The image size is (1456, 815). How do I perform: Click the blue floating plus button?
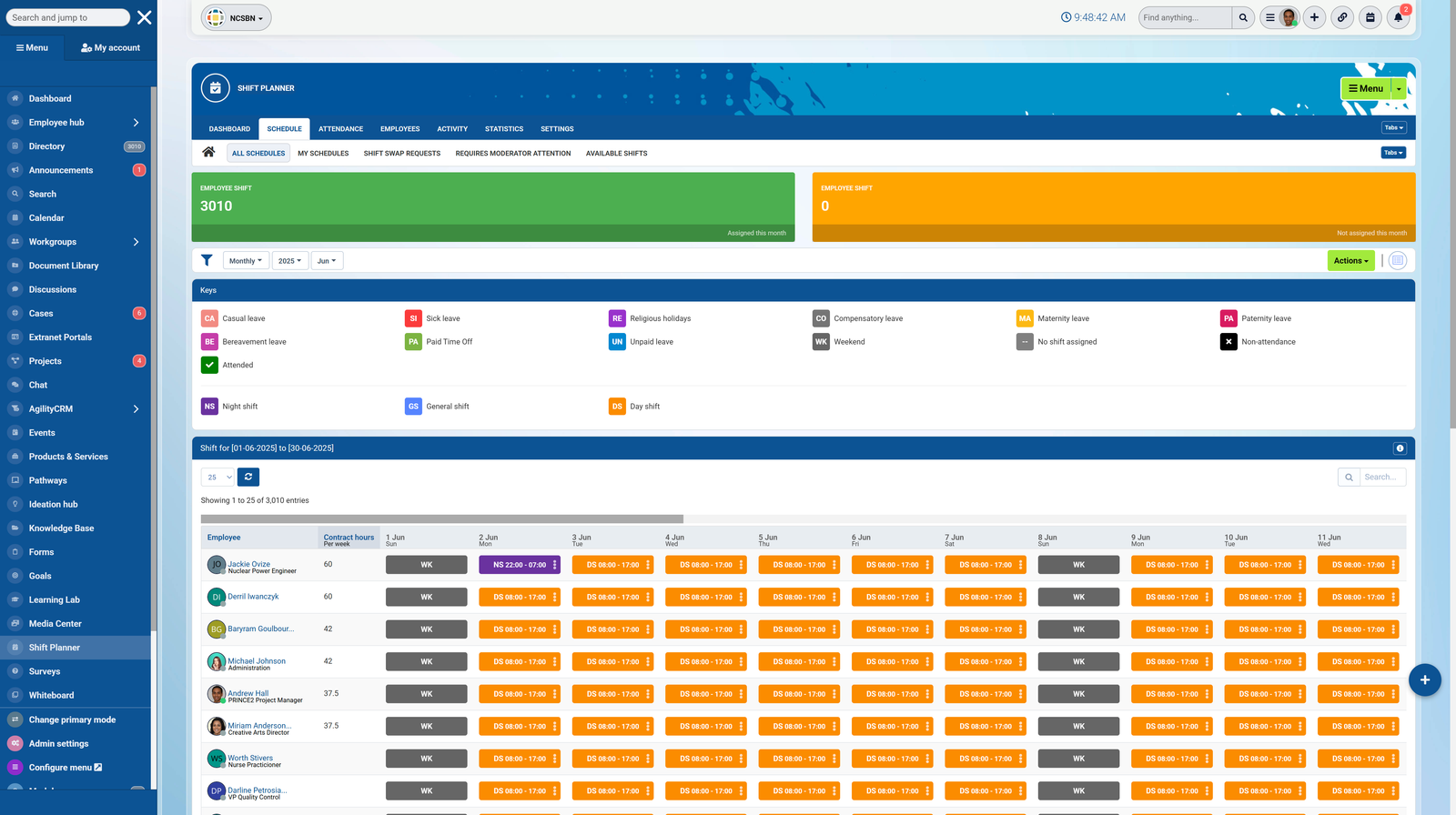[1424, 679]
